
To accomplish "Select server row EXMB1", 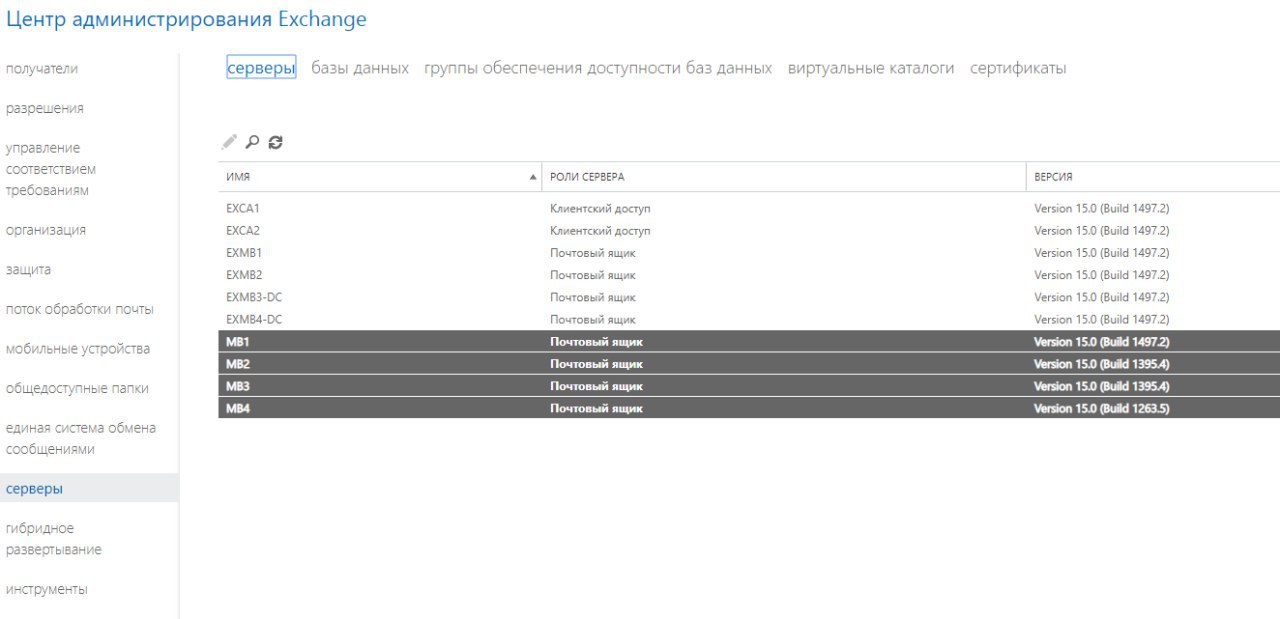I will tap(749, 253).
